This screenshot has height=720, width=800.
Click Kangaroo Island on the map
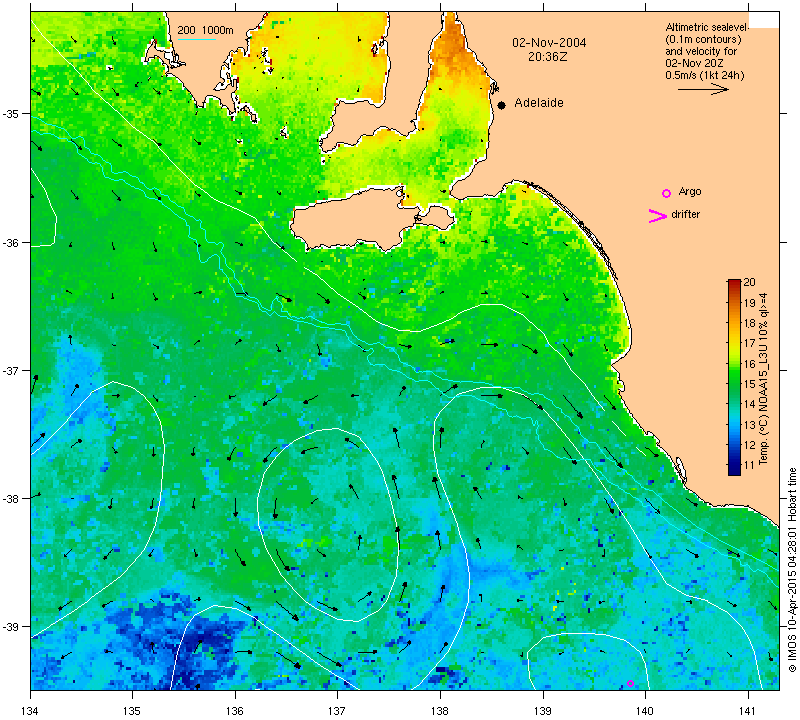[357, 219]
